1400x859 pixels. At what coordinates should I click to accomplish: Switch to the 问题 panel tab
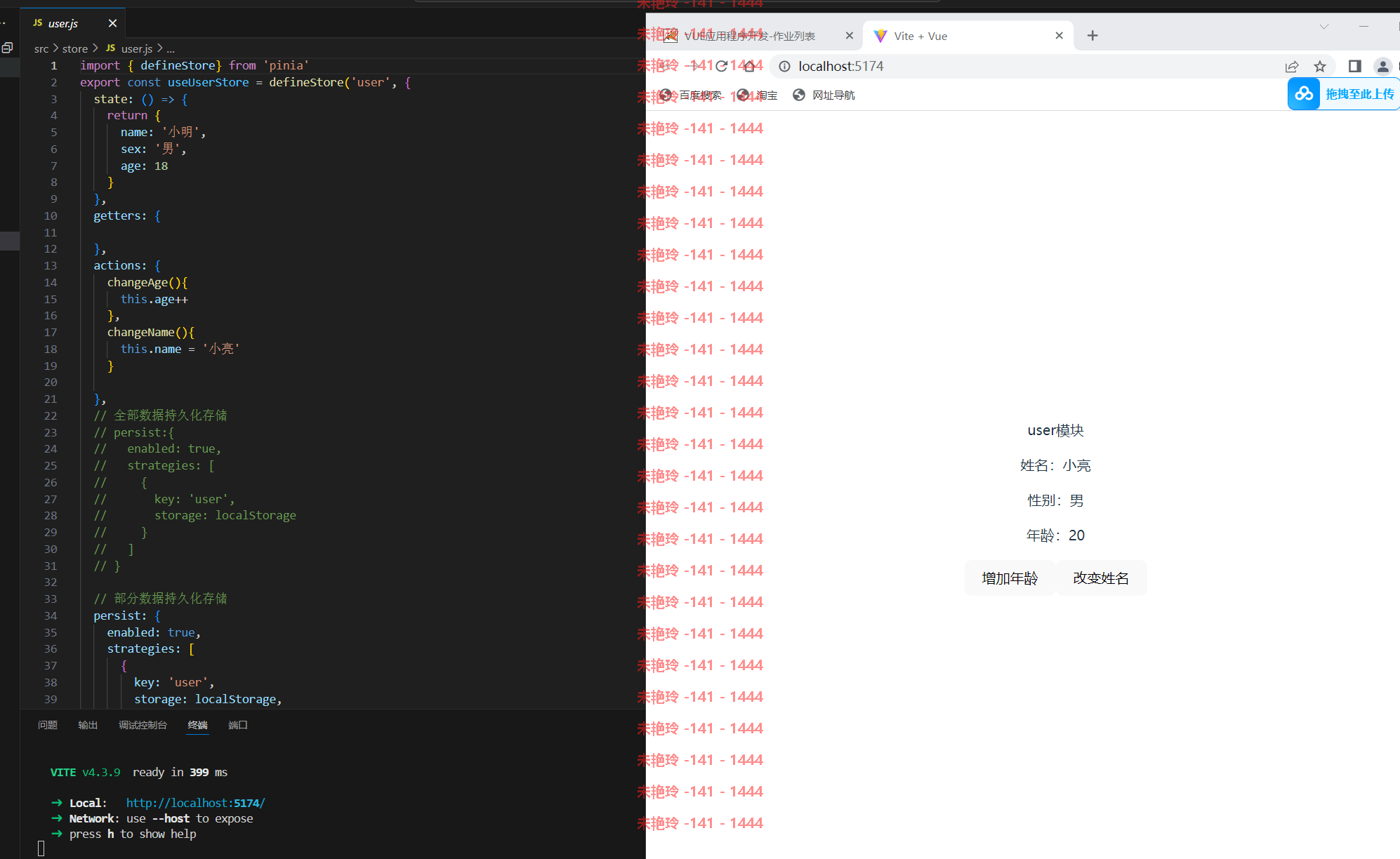pos(48,725)
